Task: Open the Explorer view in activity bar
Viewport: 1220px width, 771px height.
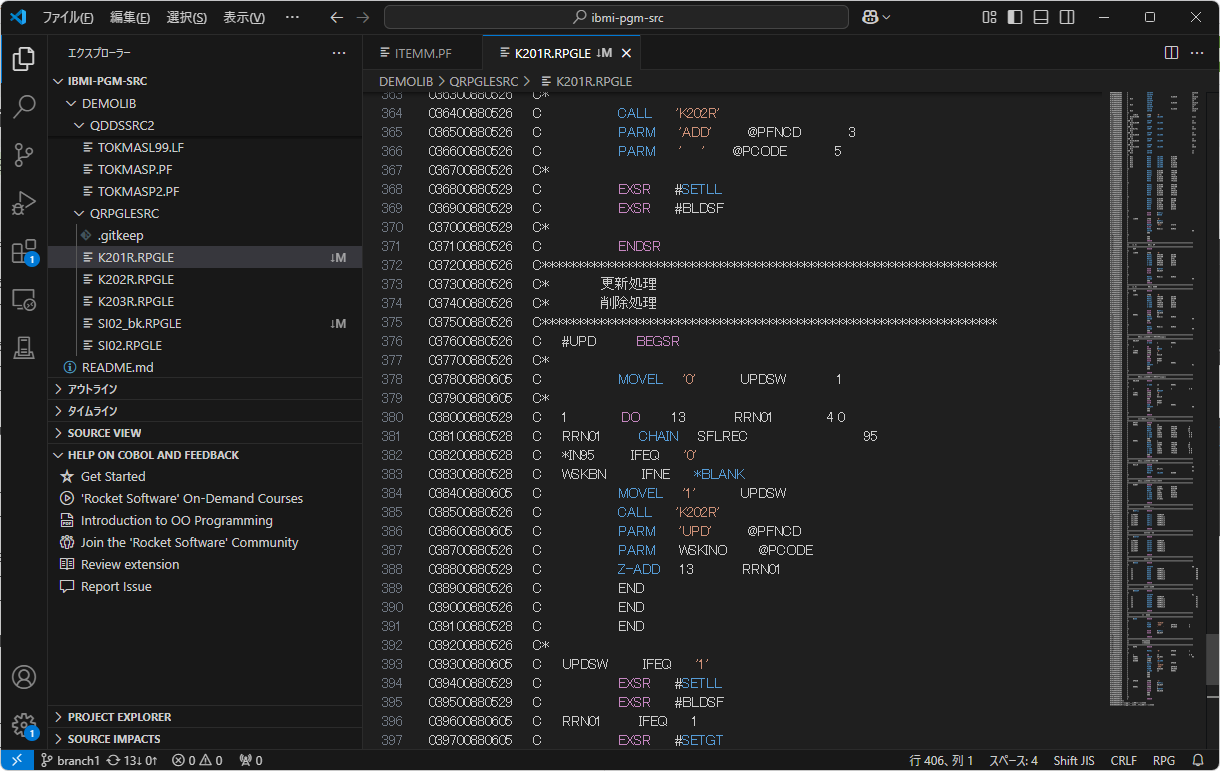Action: coord(24,57)
